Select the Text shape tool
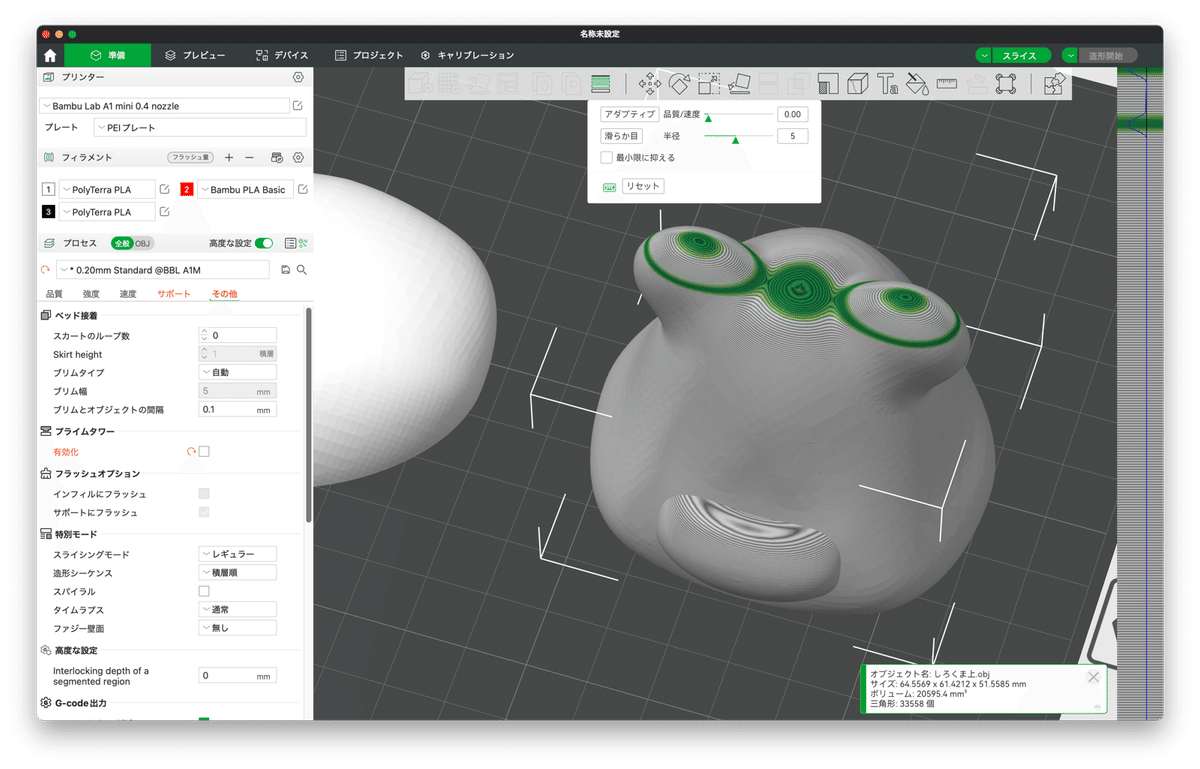 [888, 84]
